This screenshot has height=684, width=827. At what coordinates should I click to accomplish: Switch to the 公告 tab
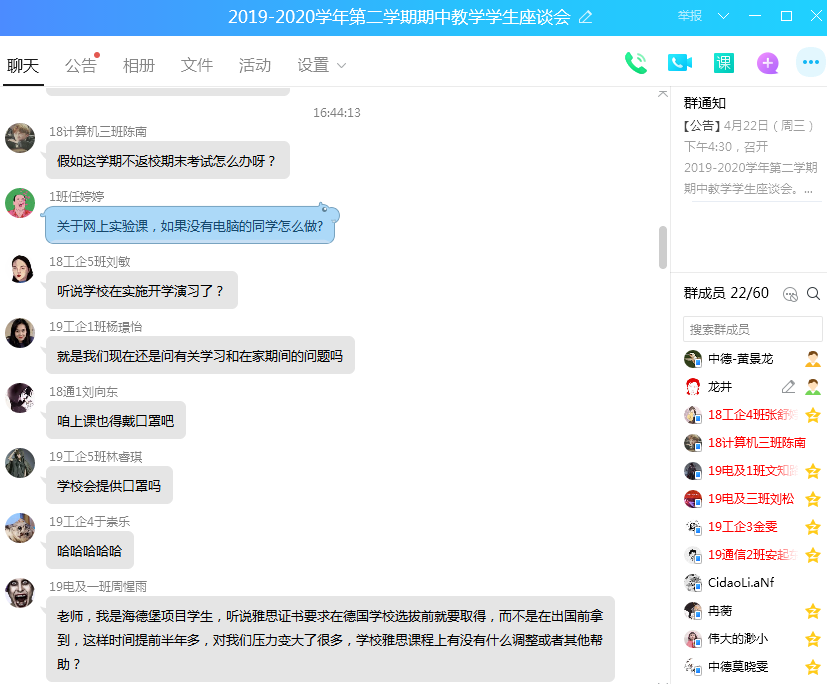point(81,65)
